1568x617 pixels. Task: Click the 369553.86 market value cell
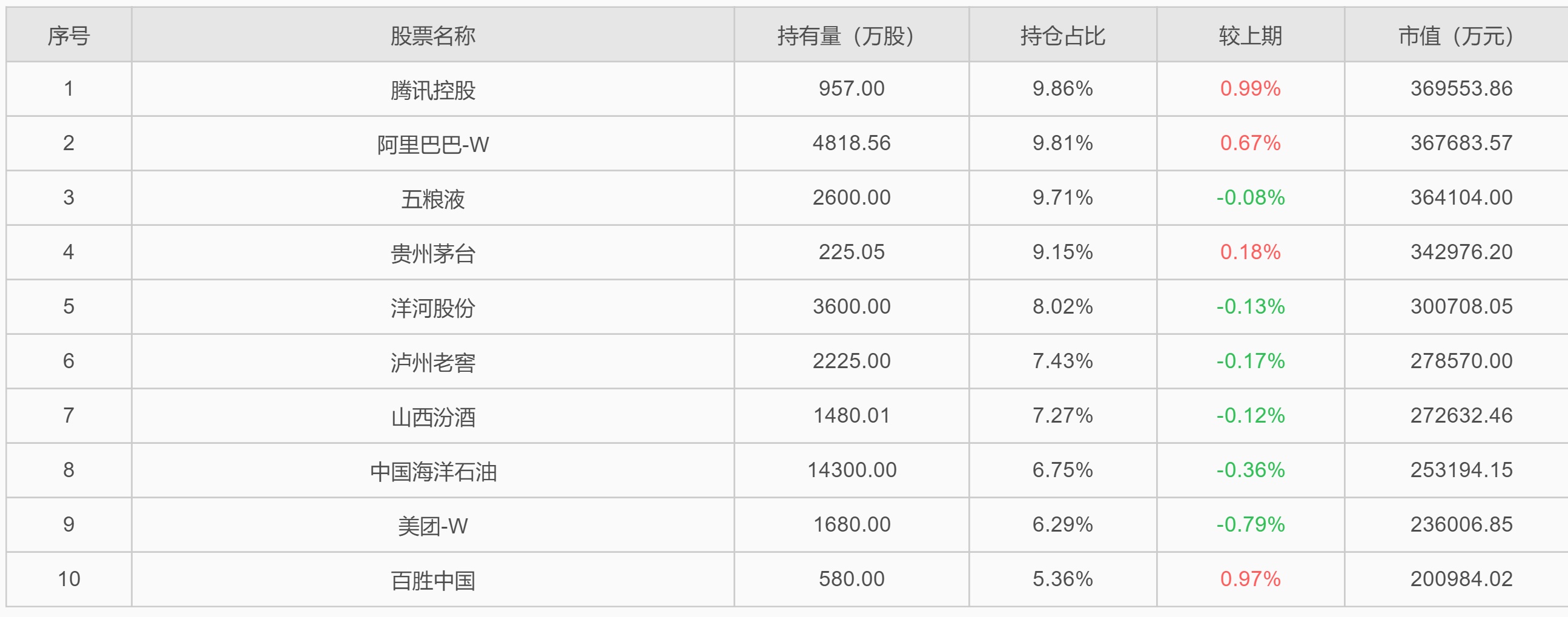(1461, 89)
